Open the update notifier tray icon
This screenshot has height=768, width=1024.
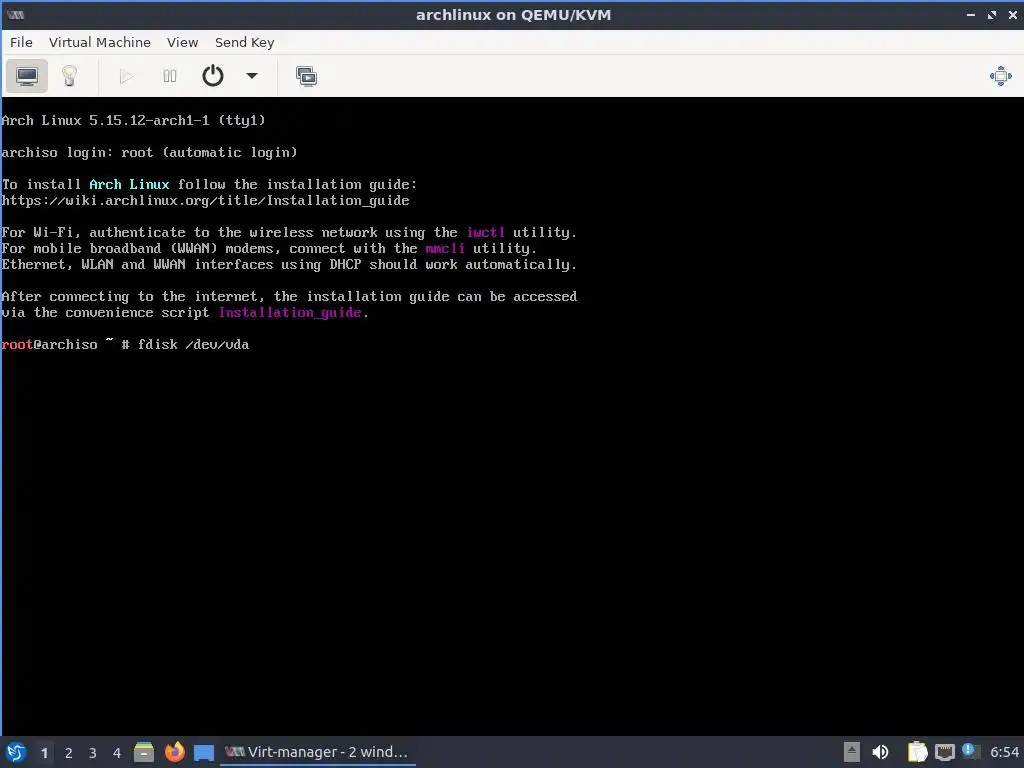pos(970,752)
